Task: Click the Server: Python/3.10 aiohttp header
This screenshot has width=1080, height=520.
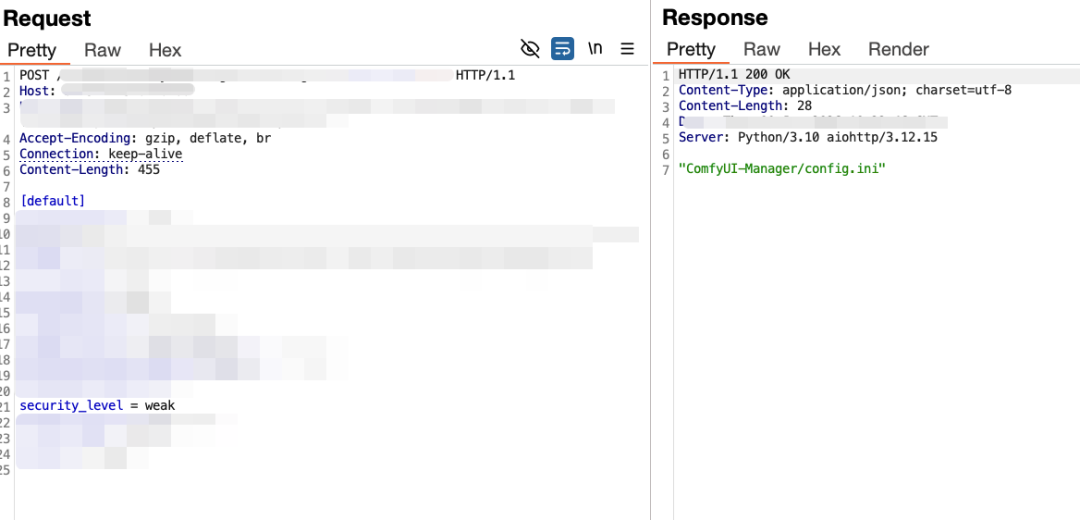Action: pos(807,137)
